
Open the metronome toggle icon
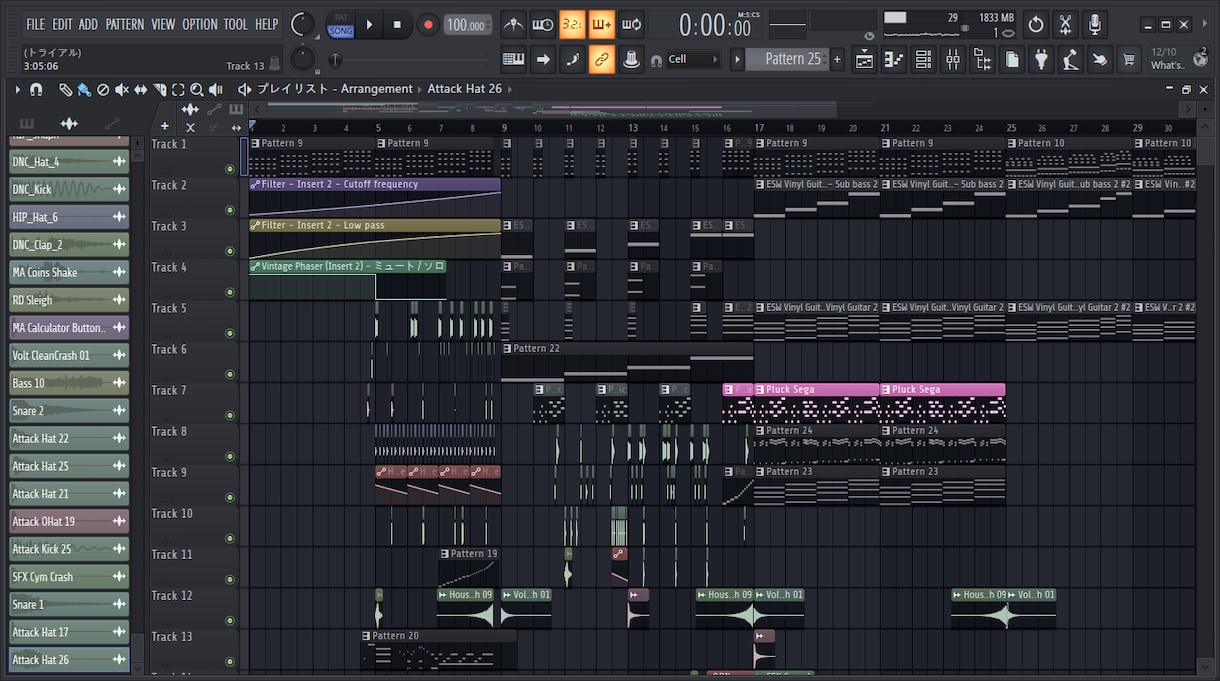click(514, 24)
